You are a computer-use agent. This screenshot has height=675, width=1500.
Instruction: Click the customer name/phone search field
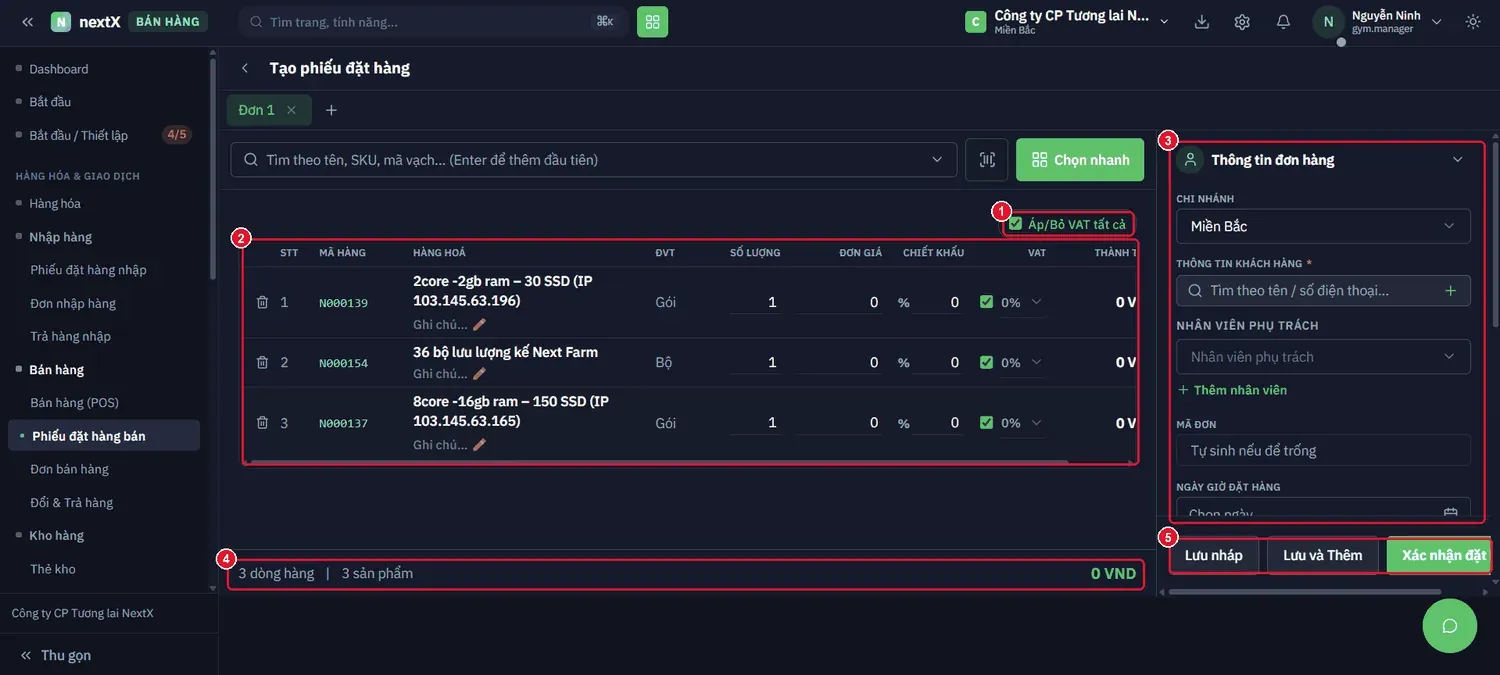[1323, 291]
